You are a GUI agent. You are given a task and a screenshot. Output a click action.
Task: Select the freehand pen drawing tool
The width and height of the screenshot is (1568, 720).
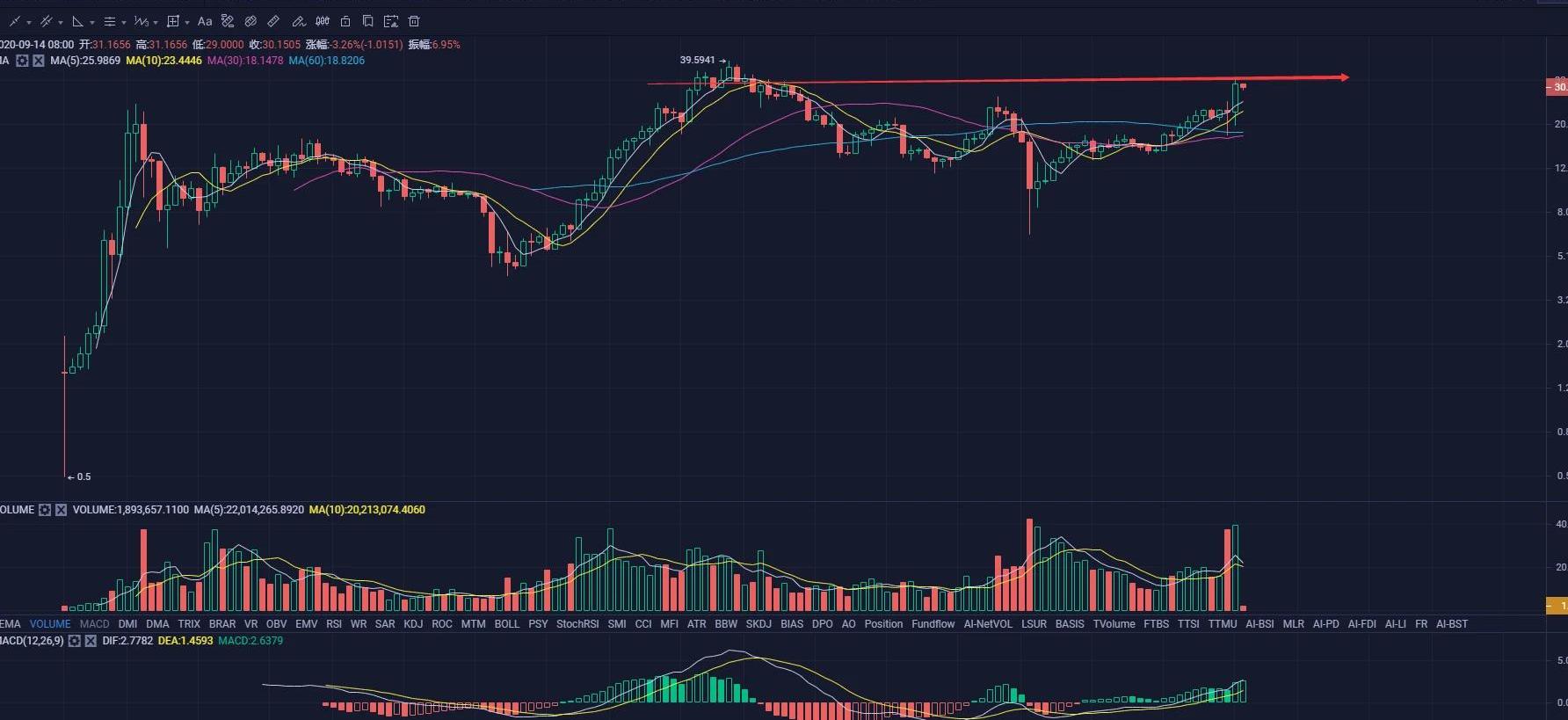[299, 21]
